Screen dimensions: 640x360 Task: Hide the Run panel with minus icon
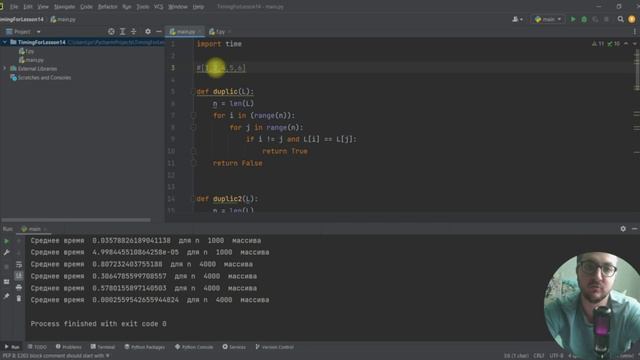point(634,229)
